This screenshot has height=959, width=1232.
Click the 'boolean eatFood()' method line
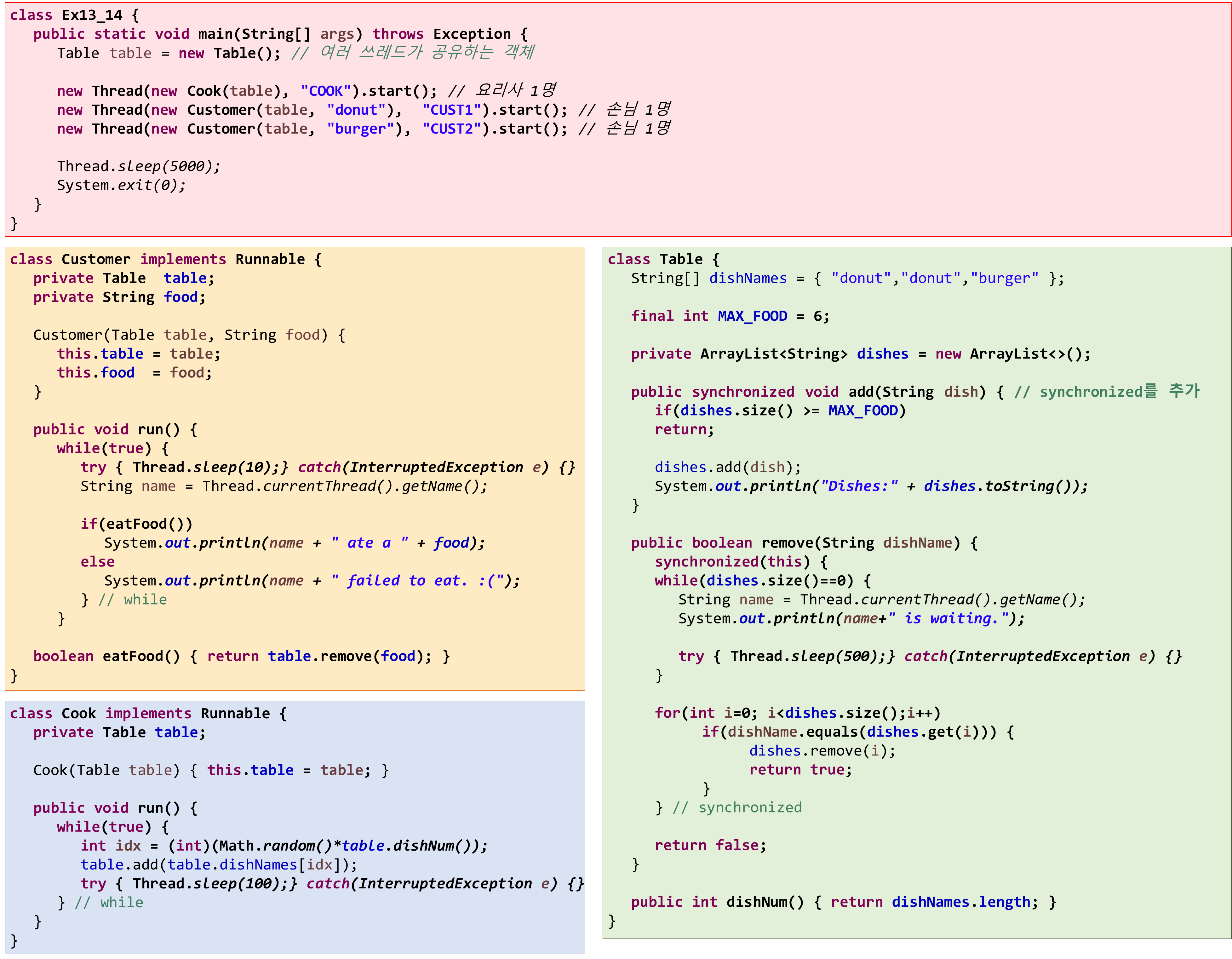pyautogui.click(x=241, y=657)
